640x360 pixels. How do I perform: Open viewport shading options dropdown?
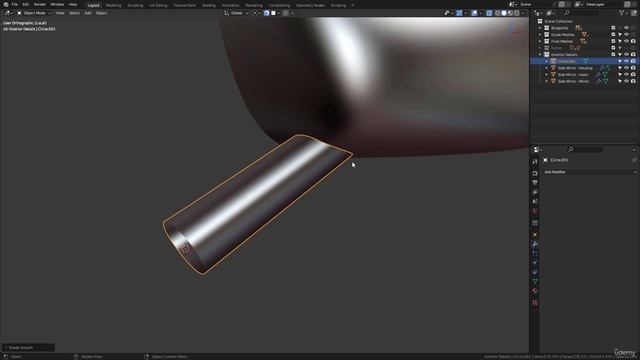(x=523, y=13)
